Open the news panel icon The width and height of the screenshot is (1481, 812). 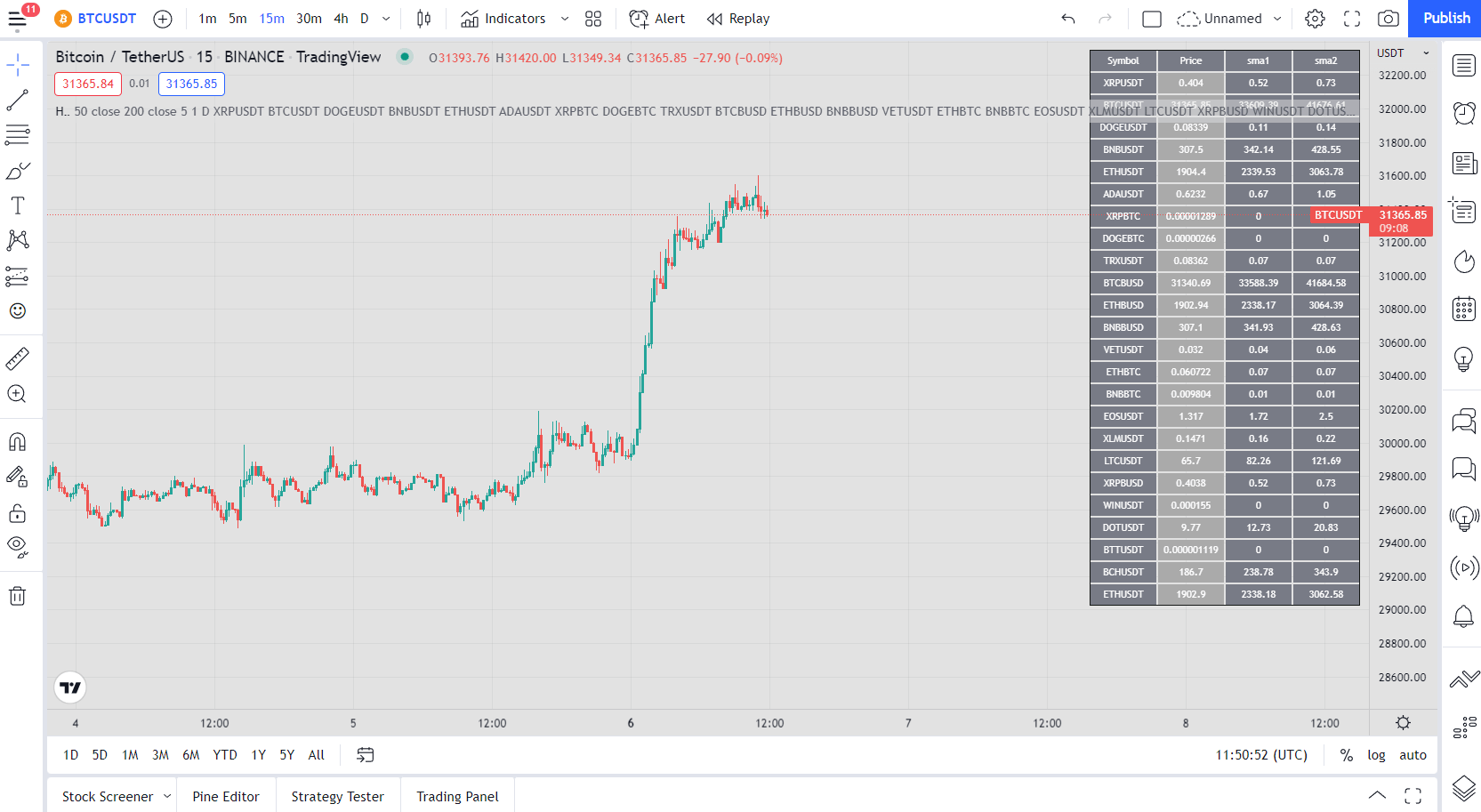click(1463, 163)
